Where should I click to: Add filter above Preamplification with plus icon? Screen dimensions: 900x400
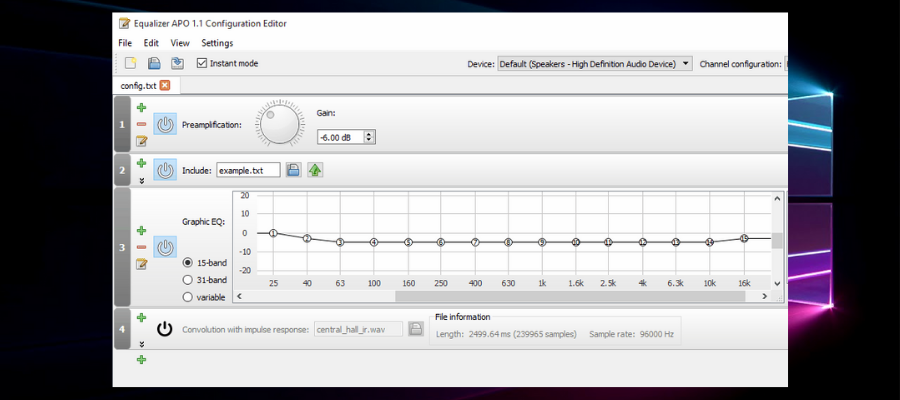pyautogui.click(x=141, y=107)
